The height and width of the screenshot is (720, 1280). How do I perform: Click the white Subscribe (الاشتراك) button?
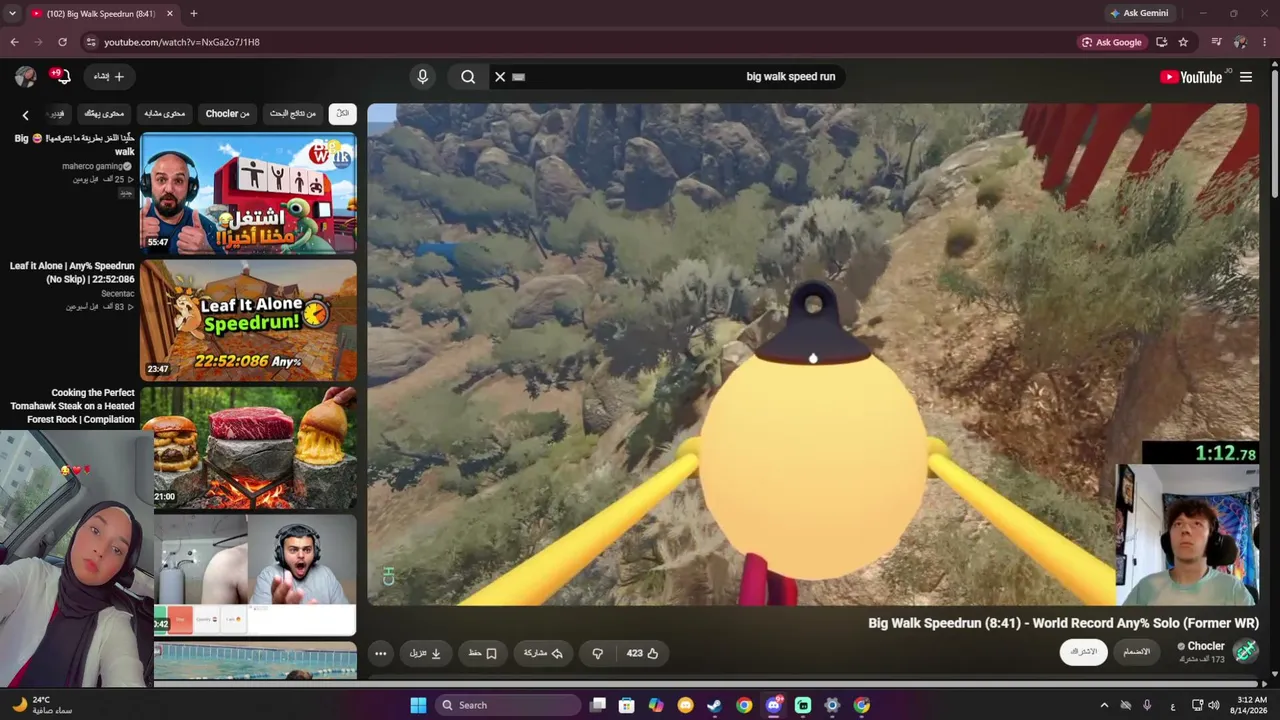1084,652
